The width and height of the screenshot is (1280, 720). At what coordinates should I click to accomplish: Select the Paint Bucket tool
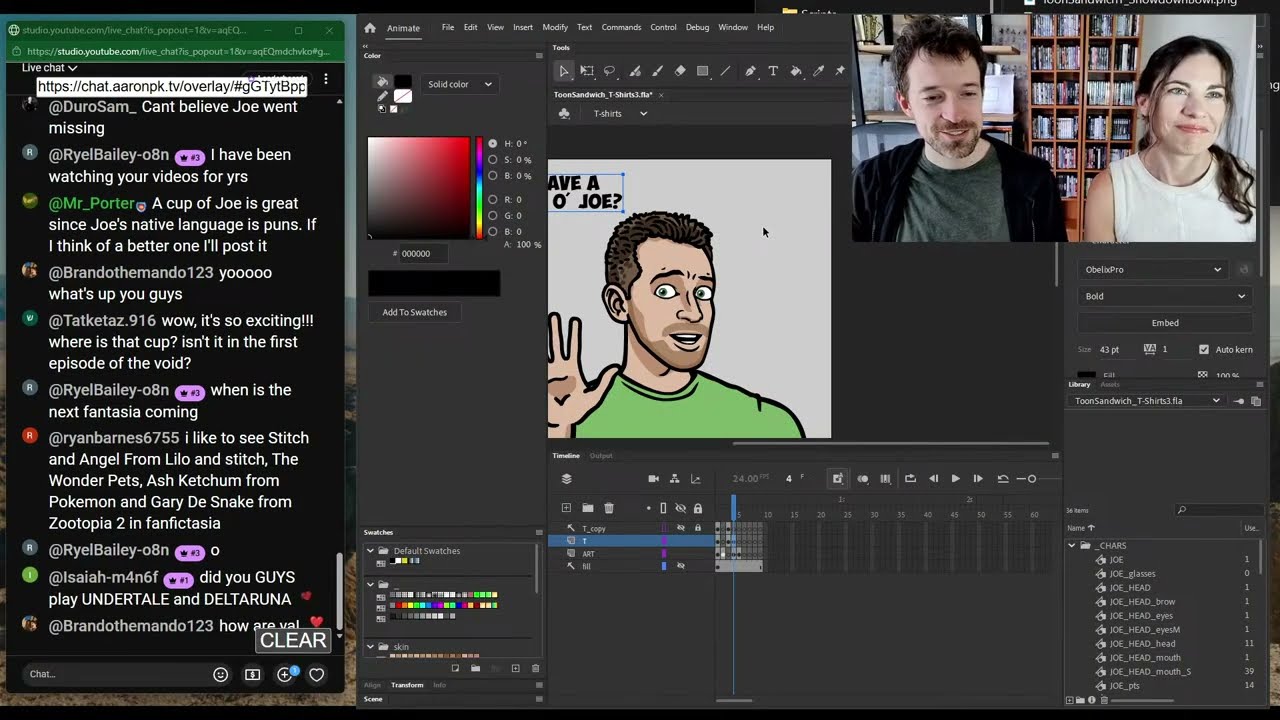(x=796, y=71)
